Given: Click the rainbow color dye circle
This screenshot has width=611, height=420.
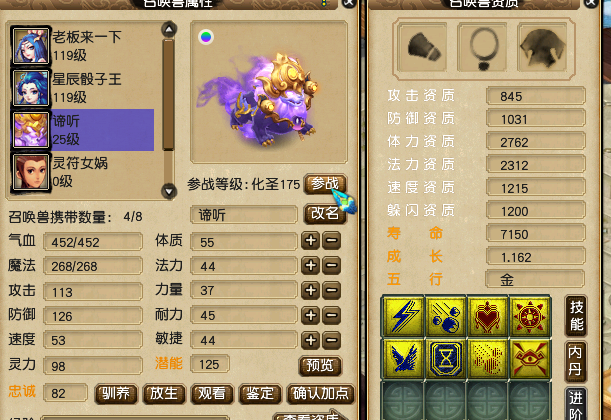Looking at the screenshot, I should click(206, 37).
